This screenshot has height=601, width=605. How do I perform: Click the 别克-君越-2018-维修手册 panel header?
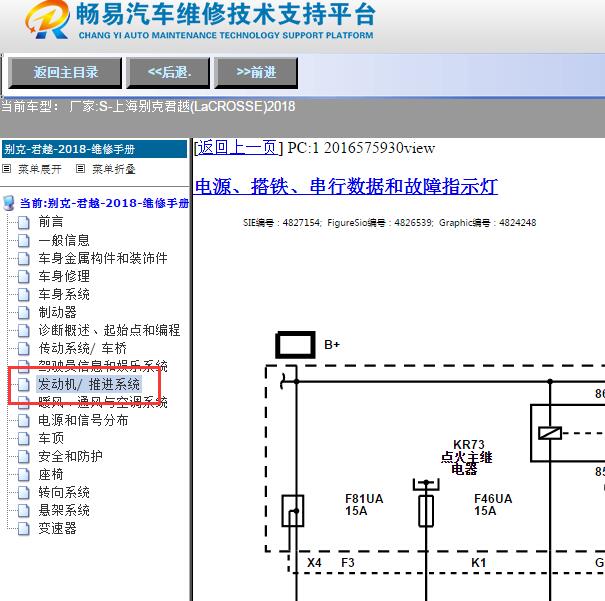(94, 149)
